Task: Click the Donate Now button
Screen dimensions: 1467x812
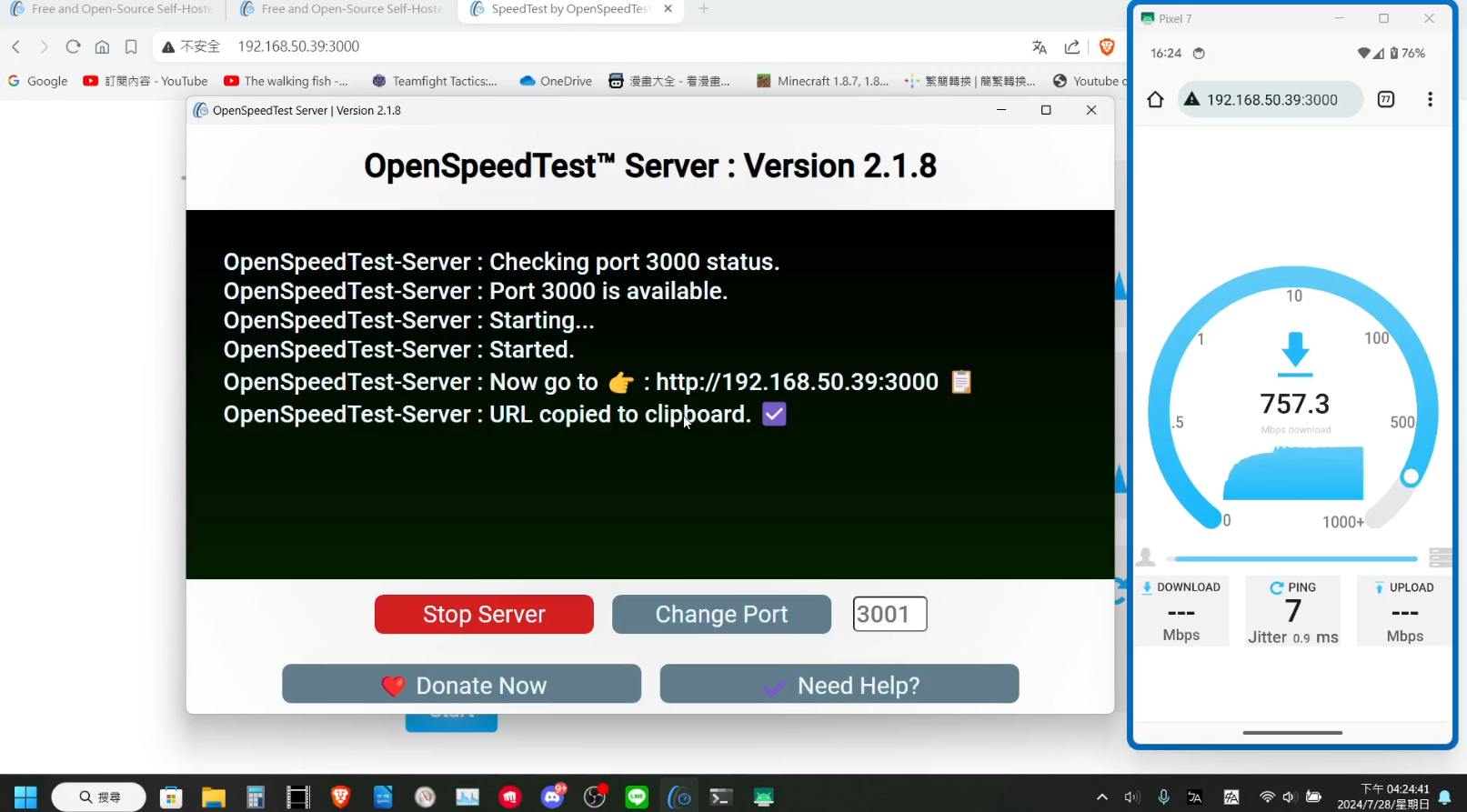Action: [461, 684]
